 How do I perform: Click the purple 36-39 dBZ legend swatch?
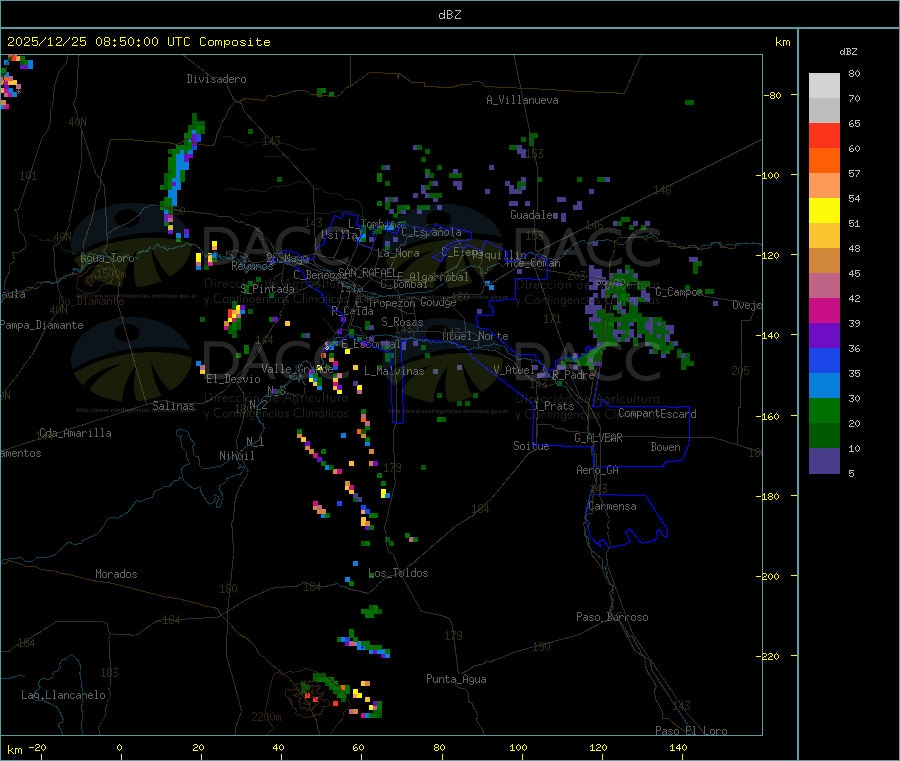824,336
